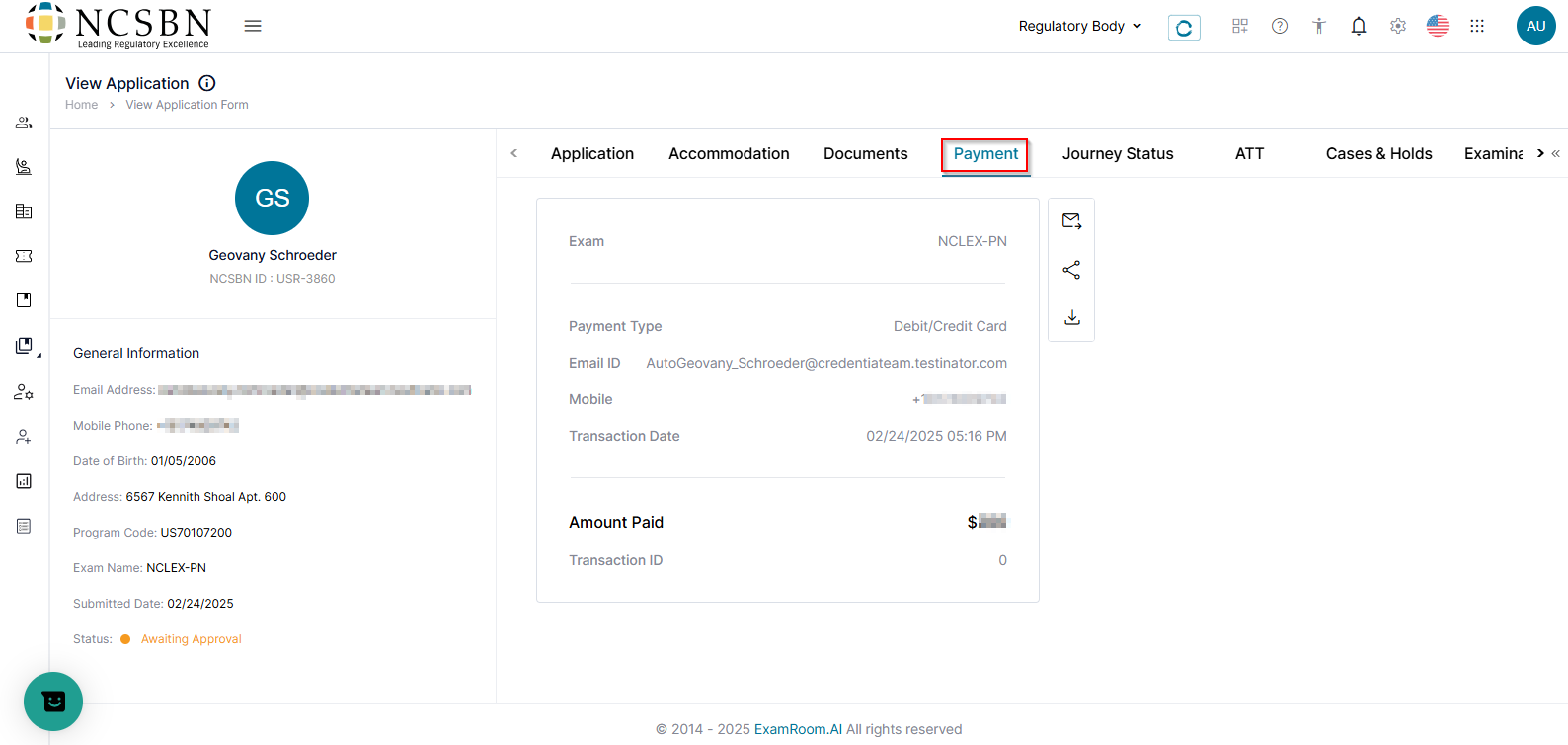Open the notifications bell
1568x745 pixels.
tap(1359, 27)
